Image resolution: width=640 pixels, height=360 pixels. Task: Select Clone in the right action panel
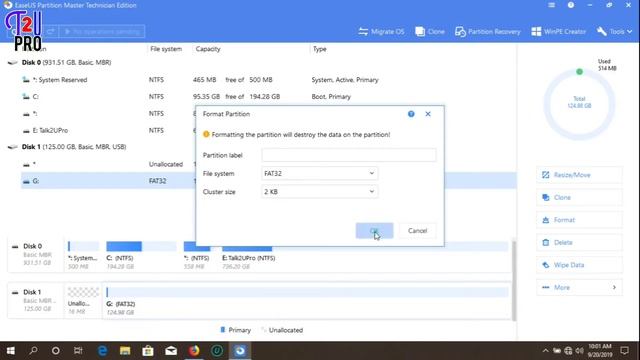pos(579,197)
